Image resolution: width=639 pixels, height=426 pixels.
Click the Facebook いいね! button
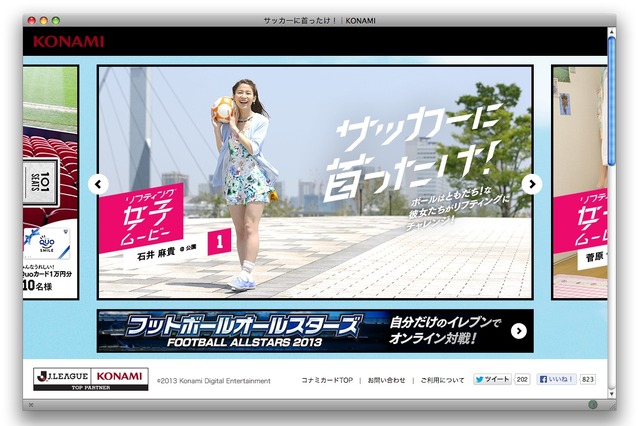coord(557,379)
